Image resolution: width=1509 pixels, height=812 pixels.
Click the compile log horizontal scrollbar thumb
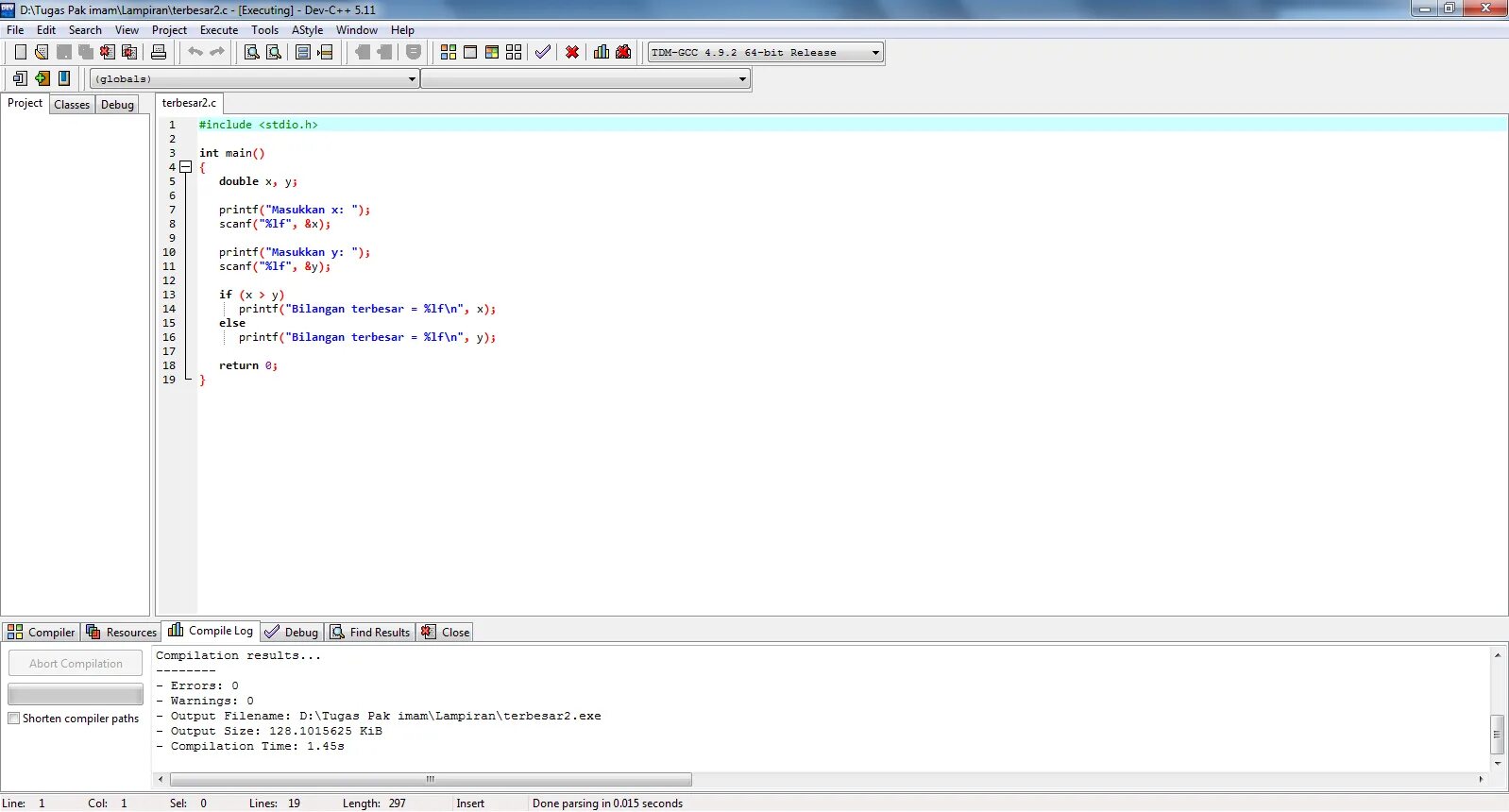point(431,780)
